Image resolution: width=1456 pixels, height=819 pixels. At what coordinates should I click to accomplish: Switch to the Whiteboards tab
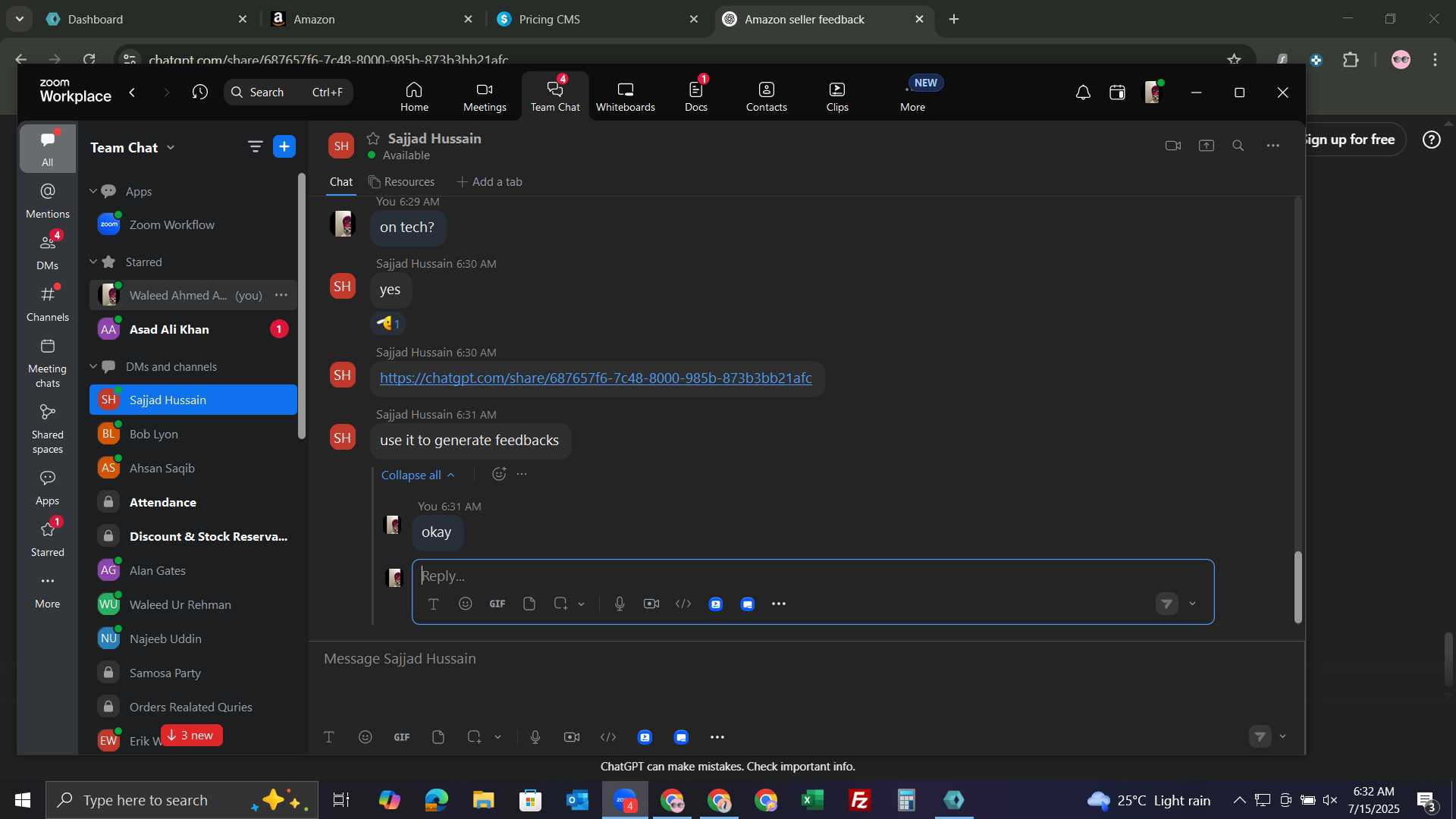point(626,96)
